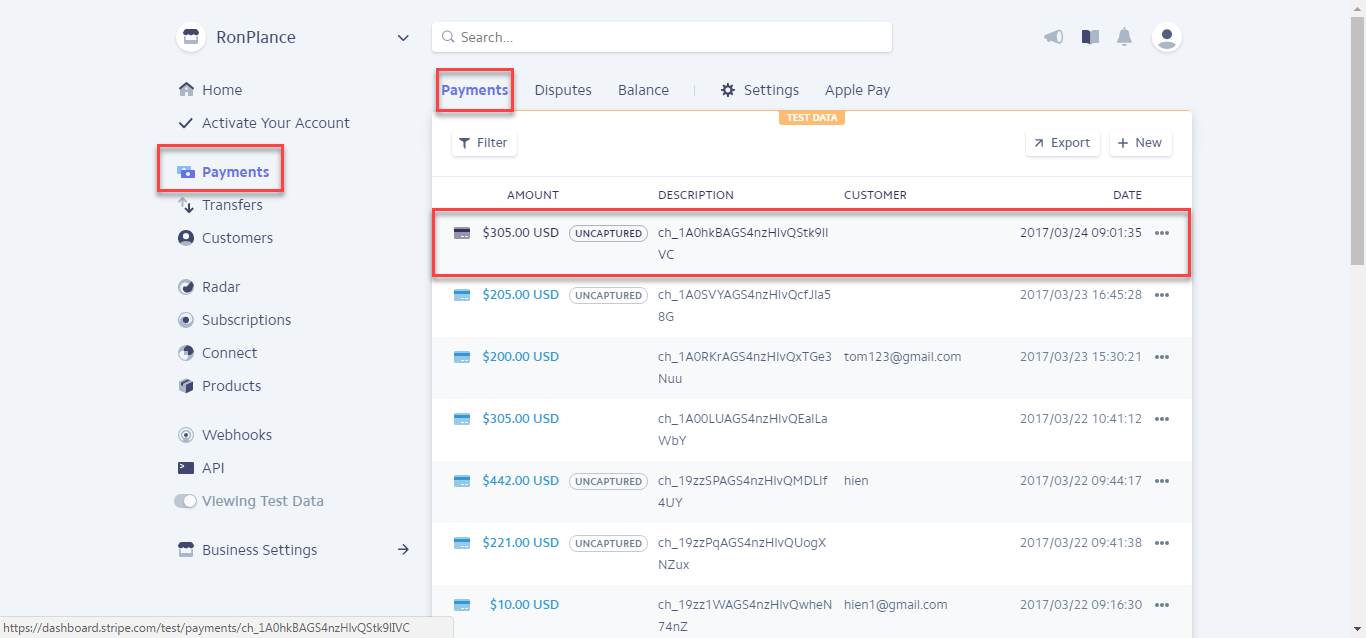Open the documentation book icon
The width and height of the screenshot is (1366, 638).
tap(1090, 37)
